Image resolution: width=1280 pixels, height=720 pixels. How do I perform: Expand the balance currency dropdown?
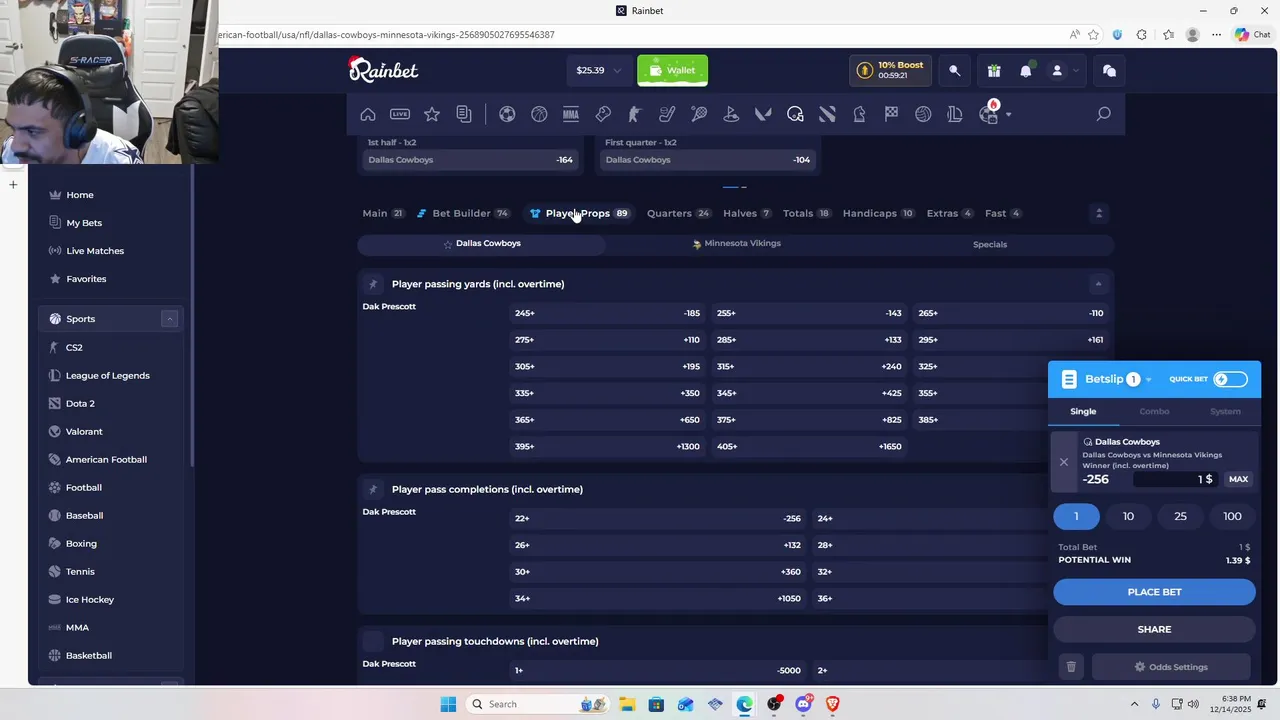click(x=617, y=70)
